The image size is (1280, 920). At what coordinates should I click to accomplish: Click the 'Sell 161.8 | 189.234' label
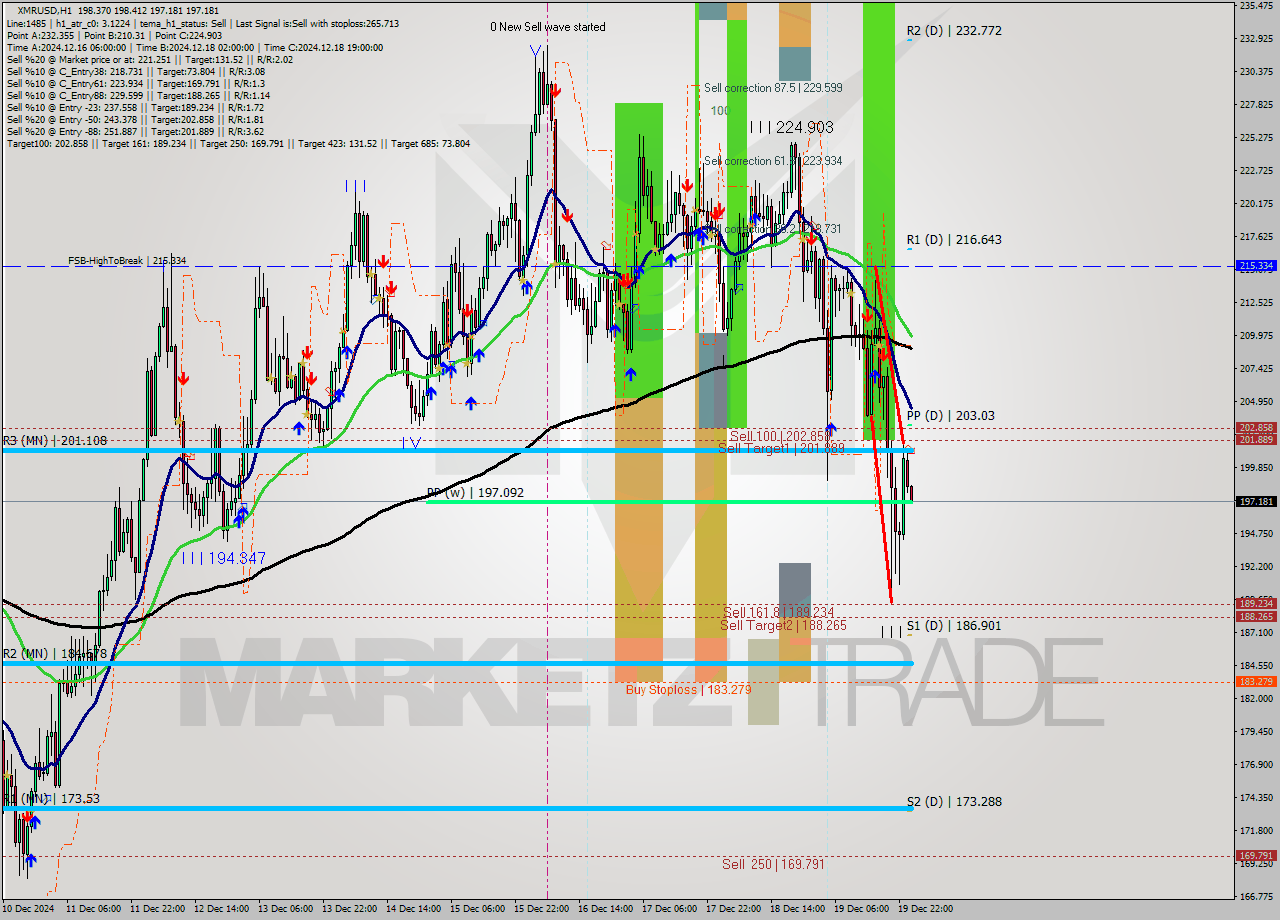click(778, 612)
